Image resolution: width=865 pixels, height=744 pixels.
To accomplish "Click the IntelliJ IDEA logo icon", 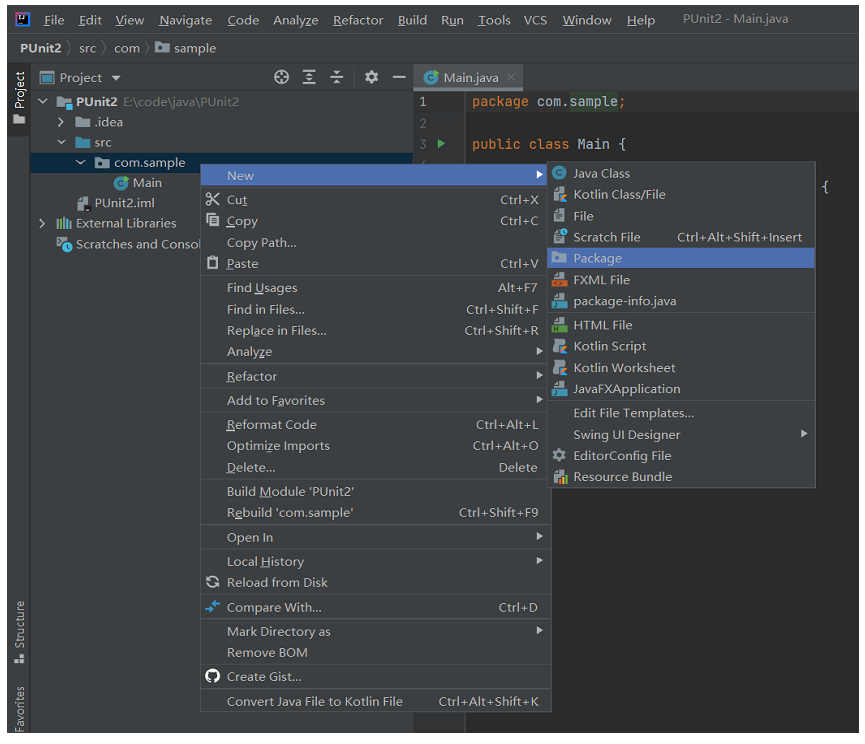I will coord(23,20).
